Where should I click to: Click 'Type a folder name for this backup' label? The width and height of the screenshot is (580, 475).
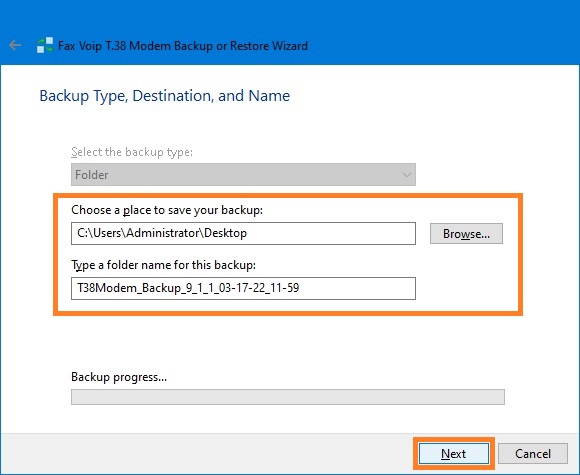pos(163,265)
